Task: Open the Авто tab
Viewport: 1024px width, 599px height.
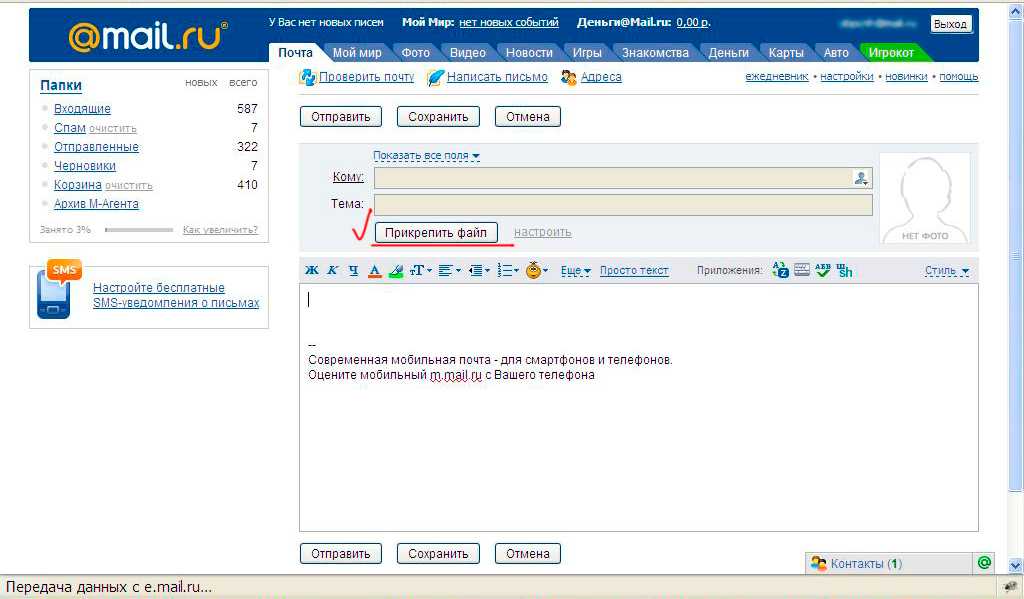Action: point(836,52)
